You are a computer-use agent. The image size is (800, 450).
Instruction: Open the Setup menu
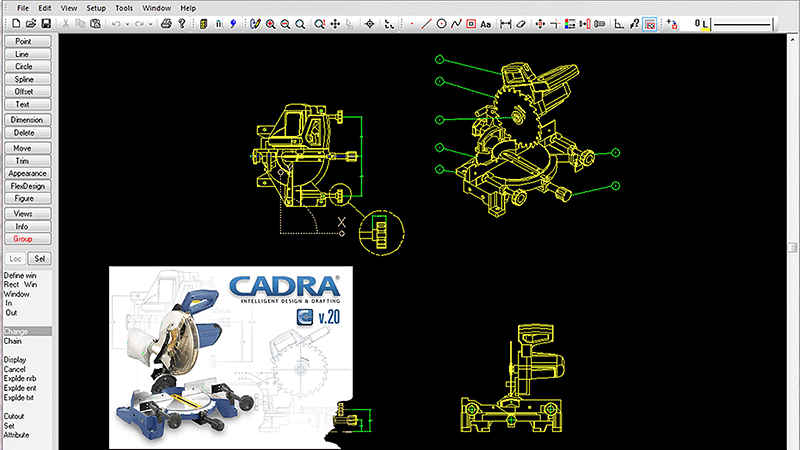(x=96, y=7)
